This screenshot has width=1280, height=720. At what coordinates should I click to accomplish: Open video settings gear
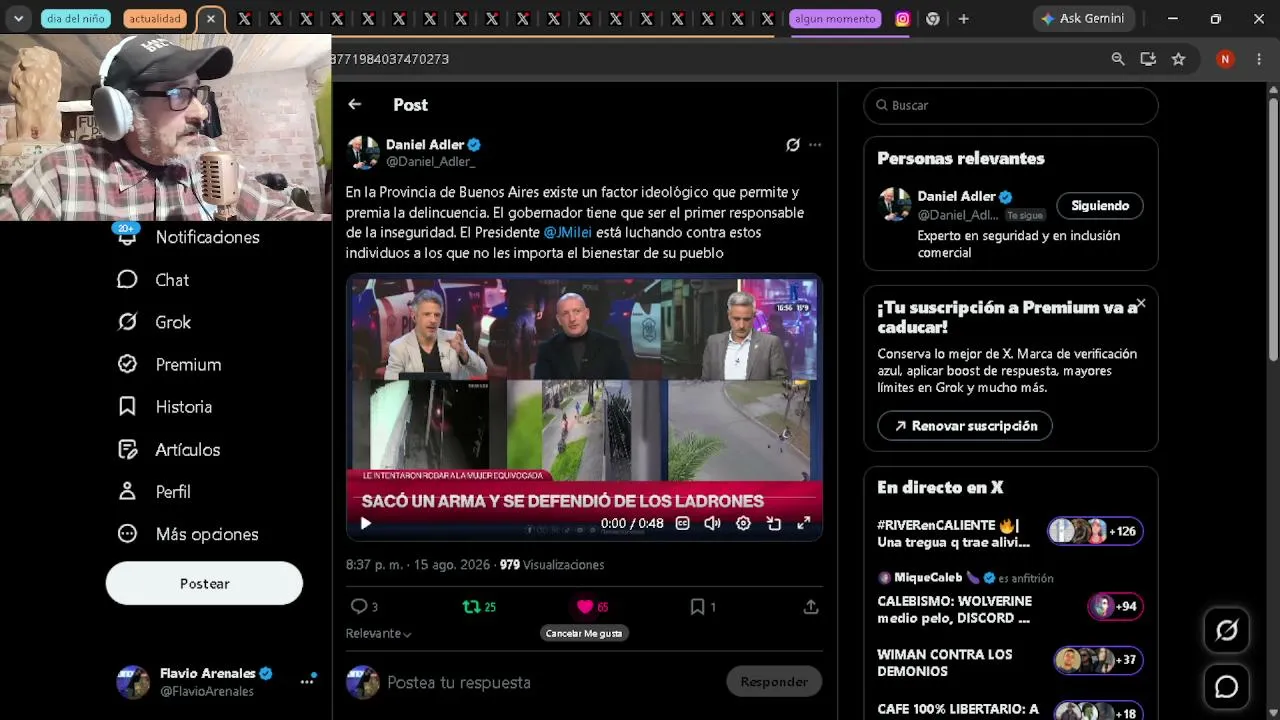tap(743, 523)
